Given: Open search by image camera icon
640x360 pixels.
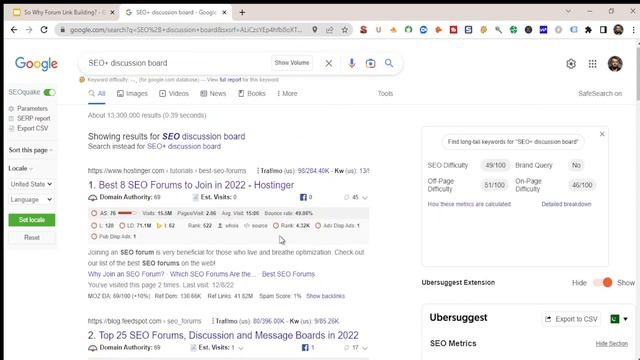Looking at the screenshot, I should tap(370, 63).
